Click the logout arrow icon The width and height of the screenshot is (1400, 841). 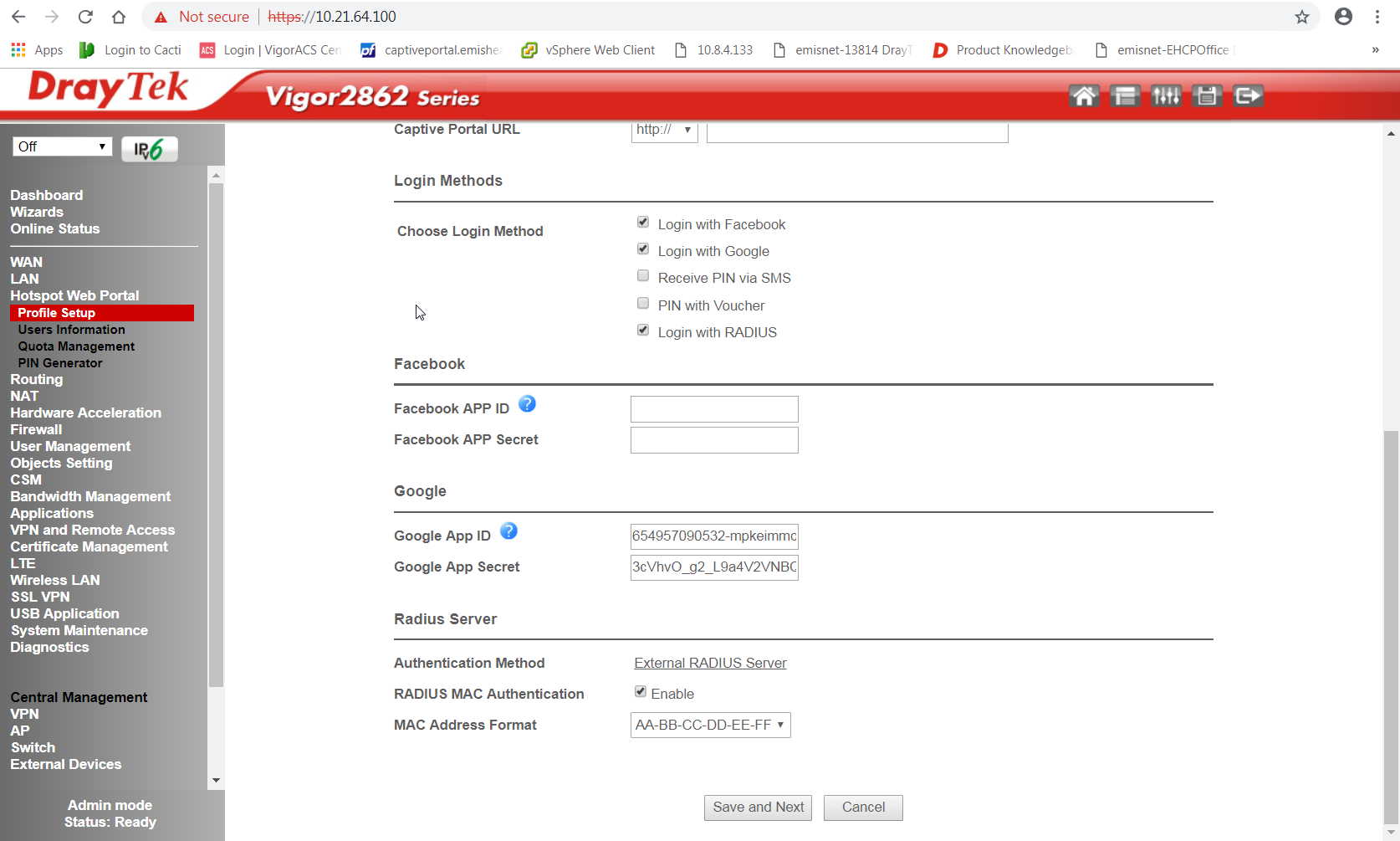click(1248, 96)
